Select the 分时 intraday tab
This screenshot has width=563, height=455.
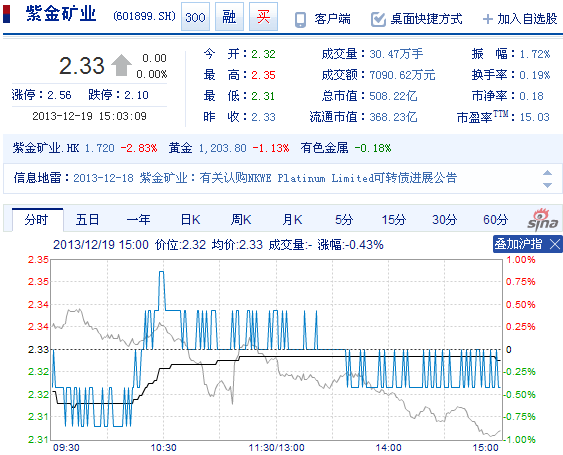pyautogui.click(x=37, y=220)
